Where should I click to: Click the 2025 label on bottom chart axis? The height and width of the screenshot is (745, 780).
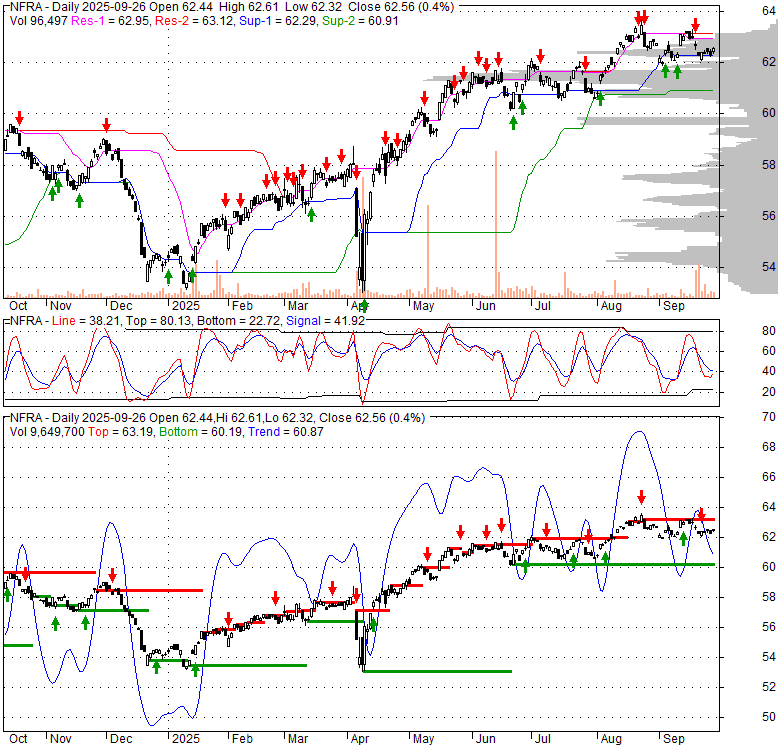(x=186, y=739)
